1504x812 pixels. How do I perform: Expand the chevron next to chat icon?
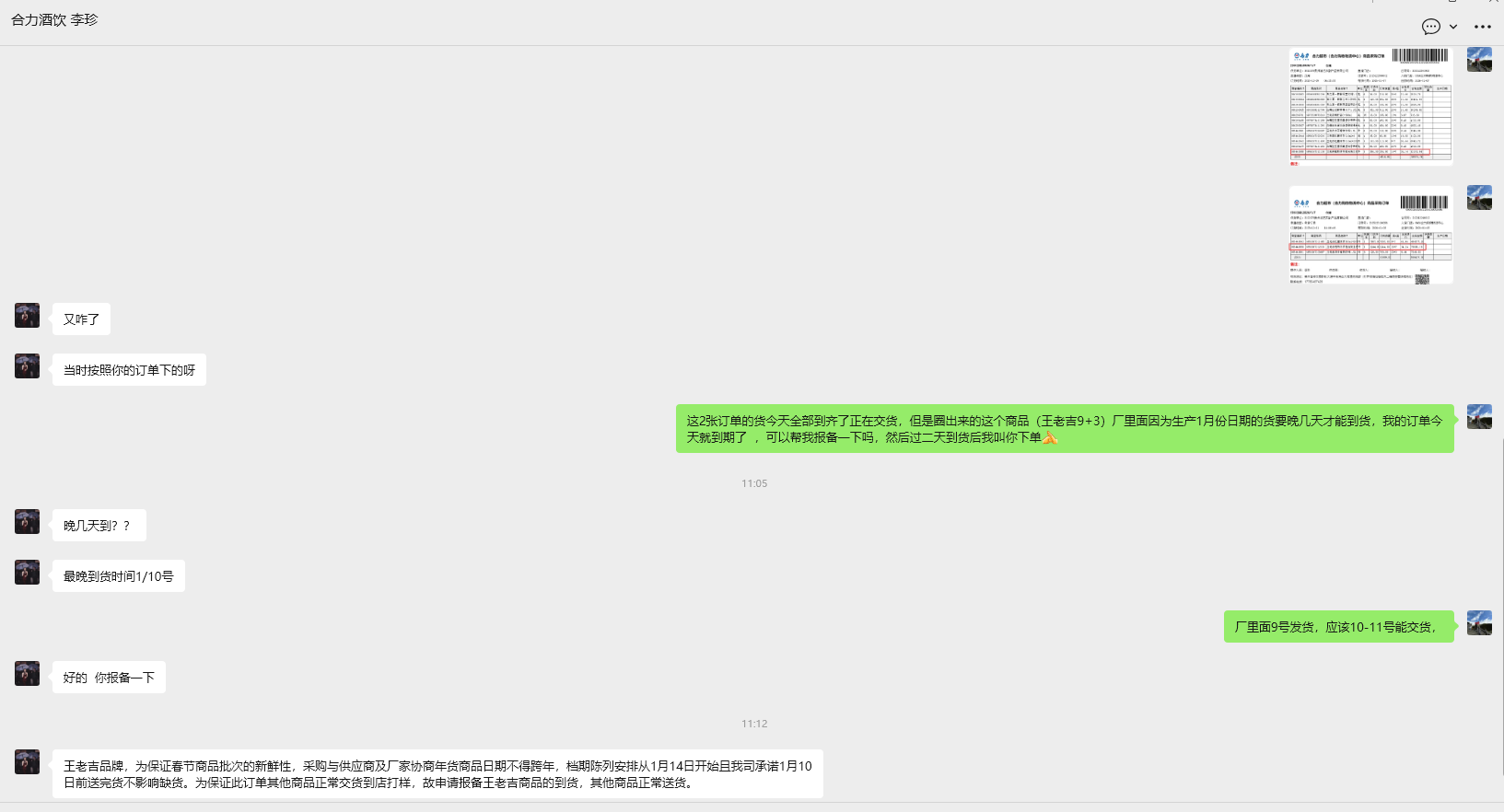pos(1453,27)
